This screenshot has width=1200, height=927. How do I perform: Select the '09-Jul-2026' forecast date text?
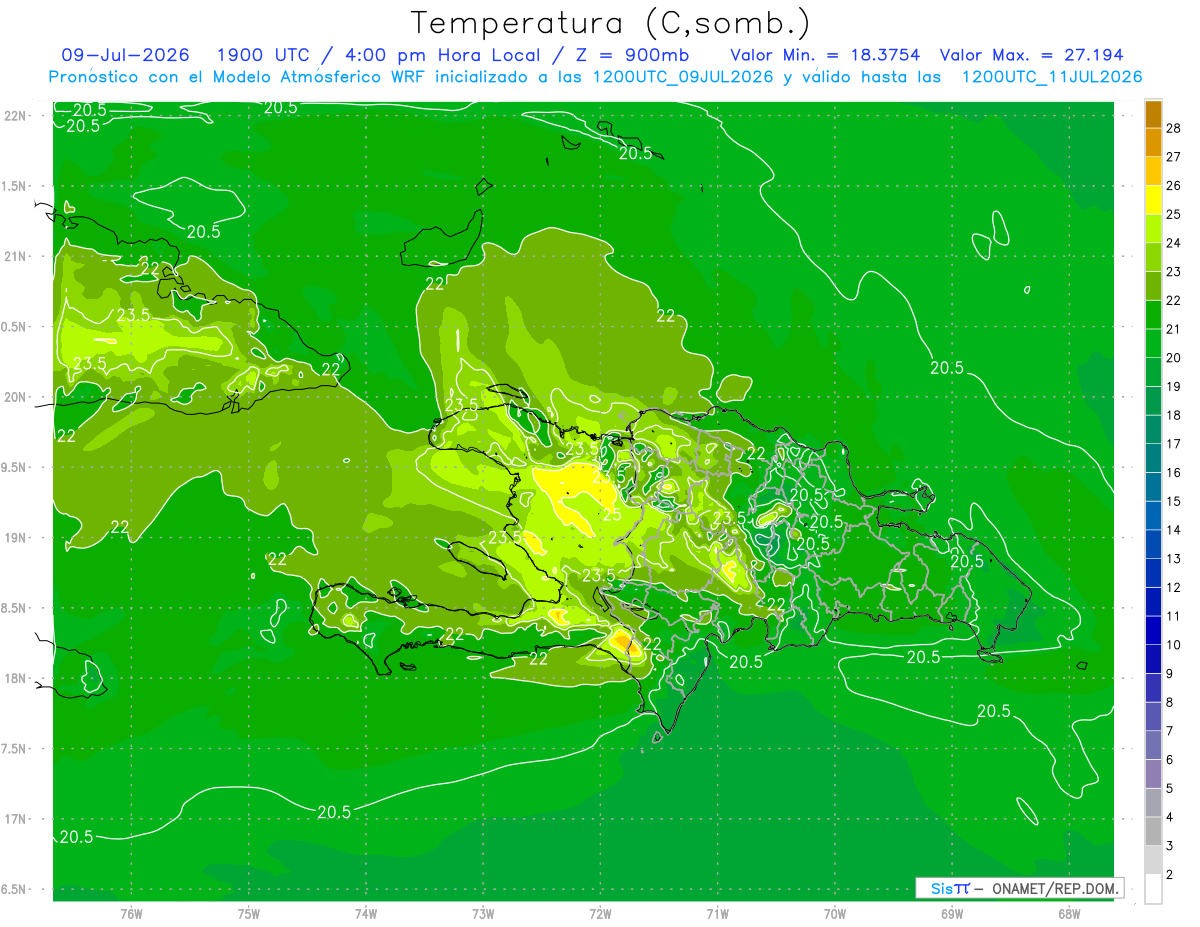[x=125, y=55]
